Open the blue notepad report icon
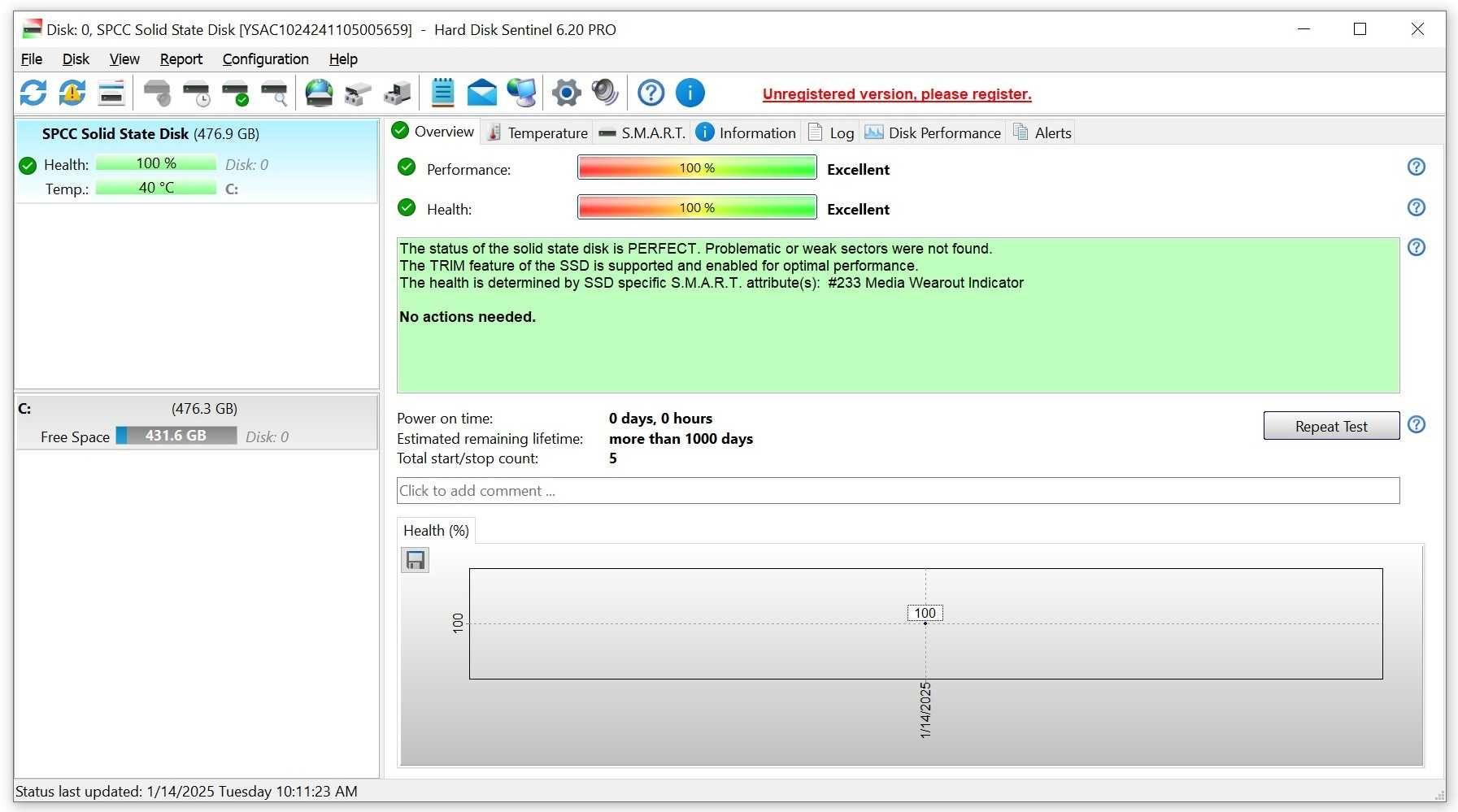Screen dimensions: 1458x812 point(442,93)
